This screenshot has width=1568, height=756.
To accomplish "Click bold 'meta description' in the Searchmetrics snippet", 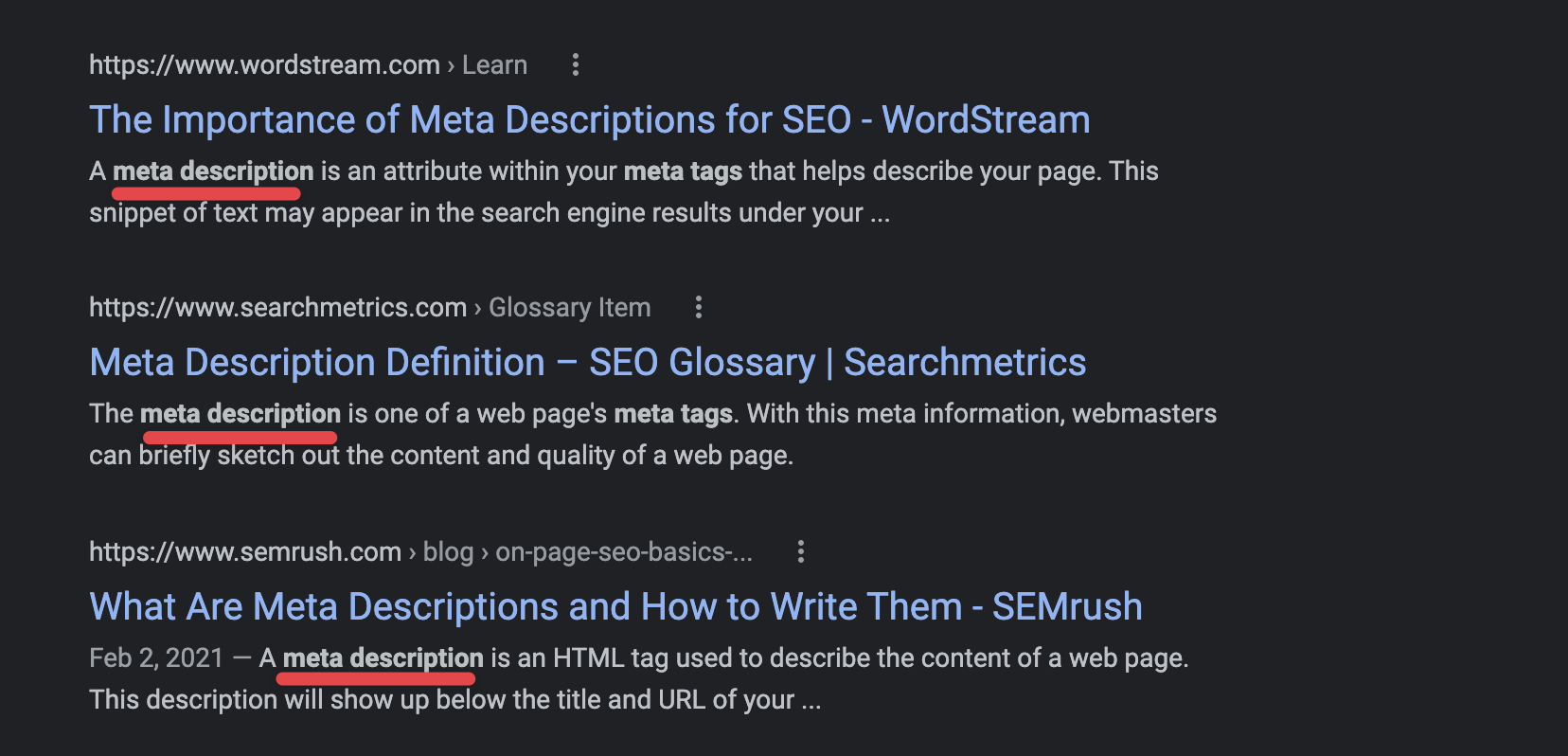I will 241,413.
